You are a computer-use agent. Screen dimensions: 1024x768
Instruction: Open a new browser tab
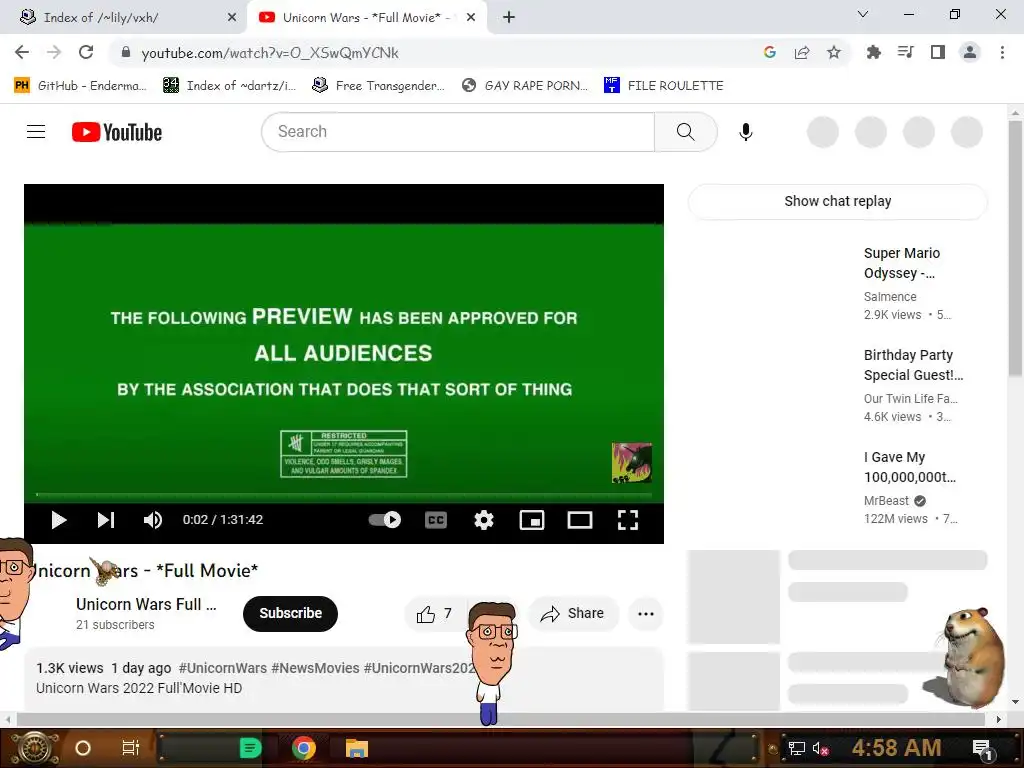coord(509,18)
